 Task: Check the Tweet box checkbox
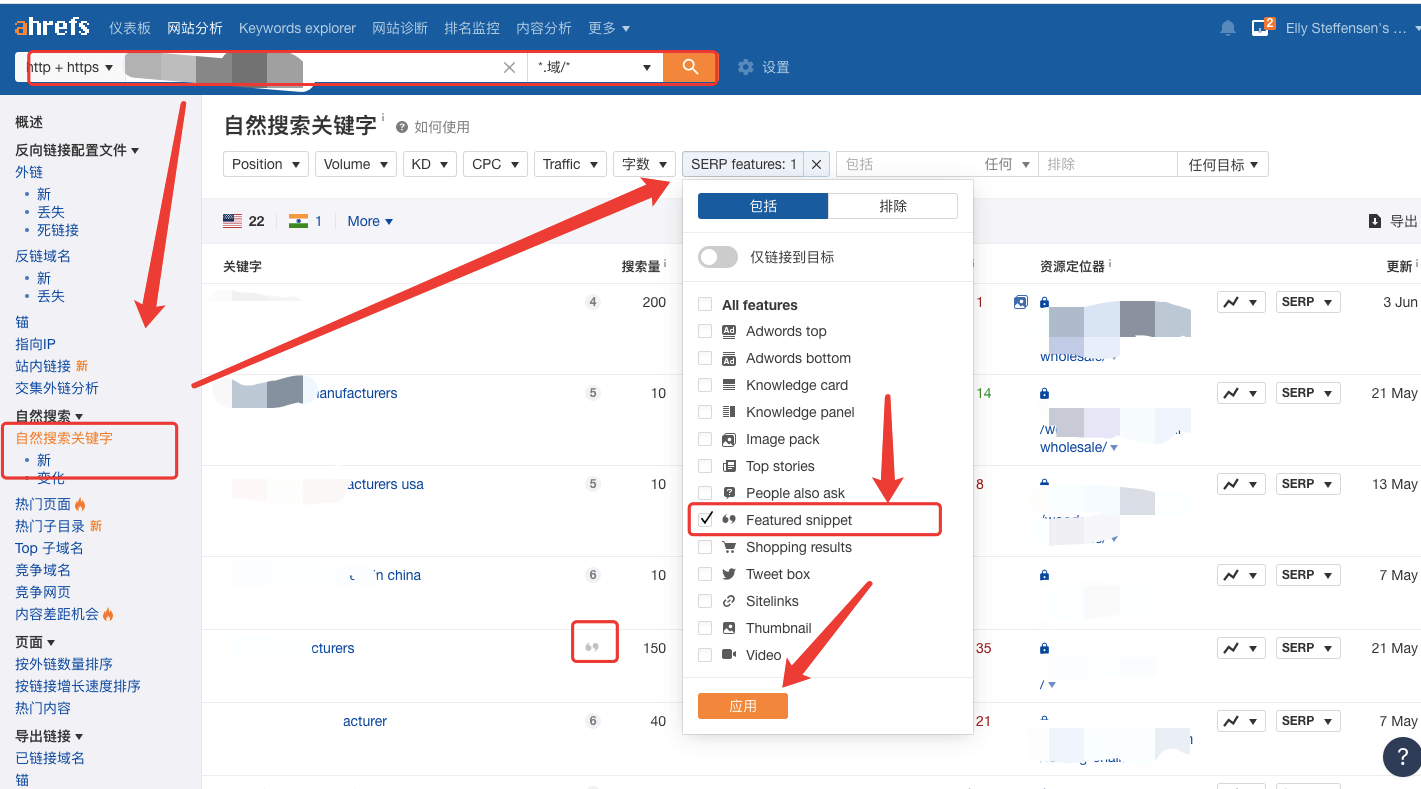705,574
